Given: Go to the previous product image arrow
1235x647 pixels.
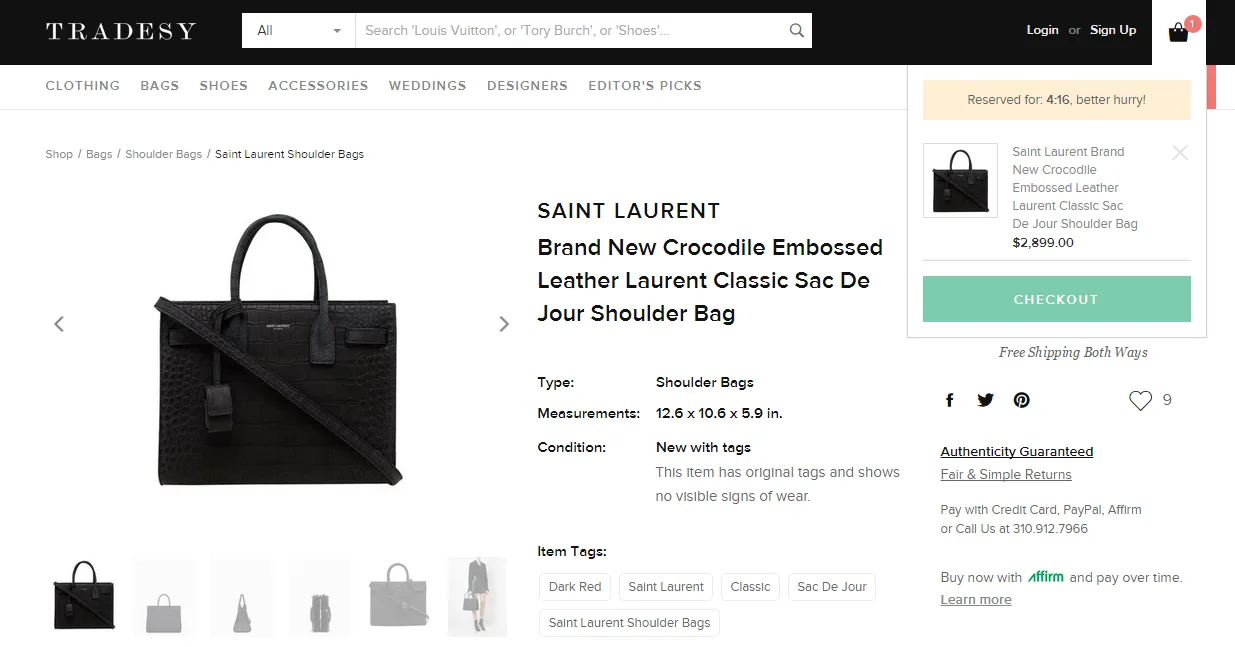Looking at the screenshot, I should pos(59,324).
